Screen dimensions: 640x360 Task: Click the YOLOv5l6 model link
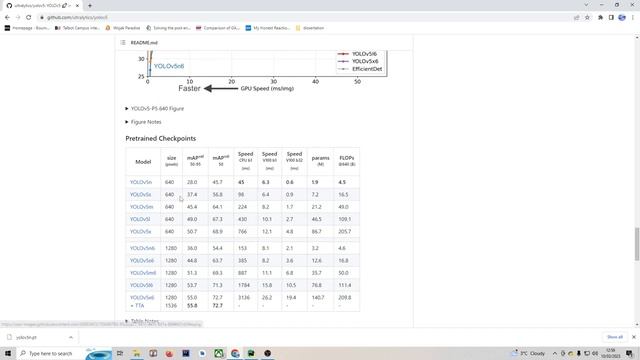click(x=142, y=285)
